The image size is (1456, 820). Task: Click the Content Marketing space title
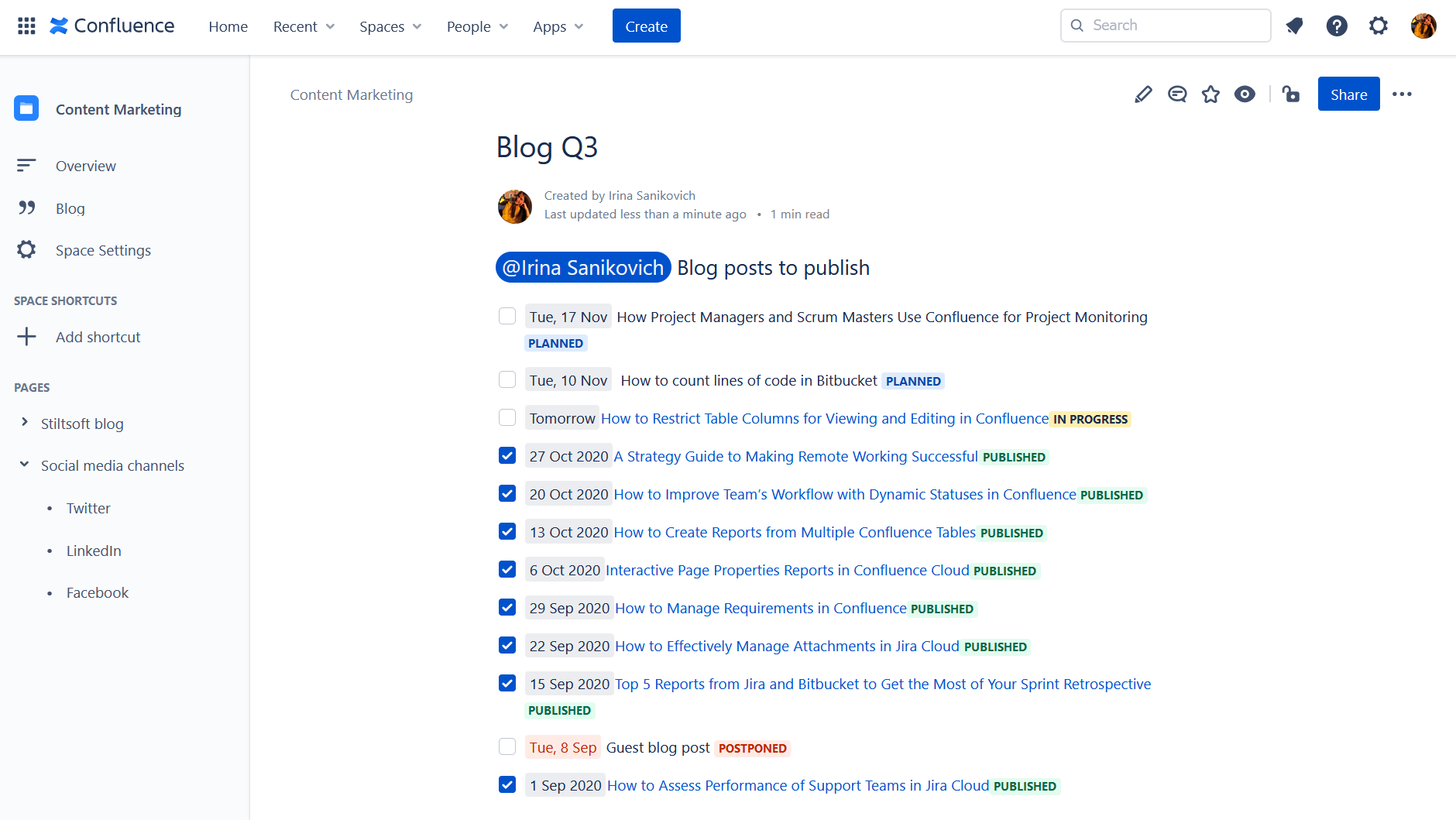[118, 109]
